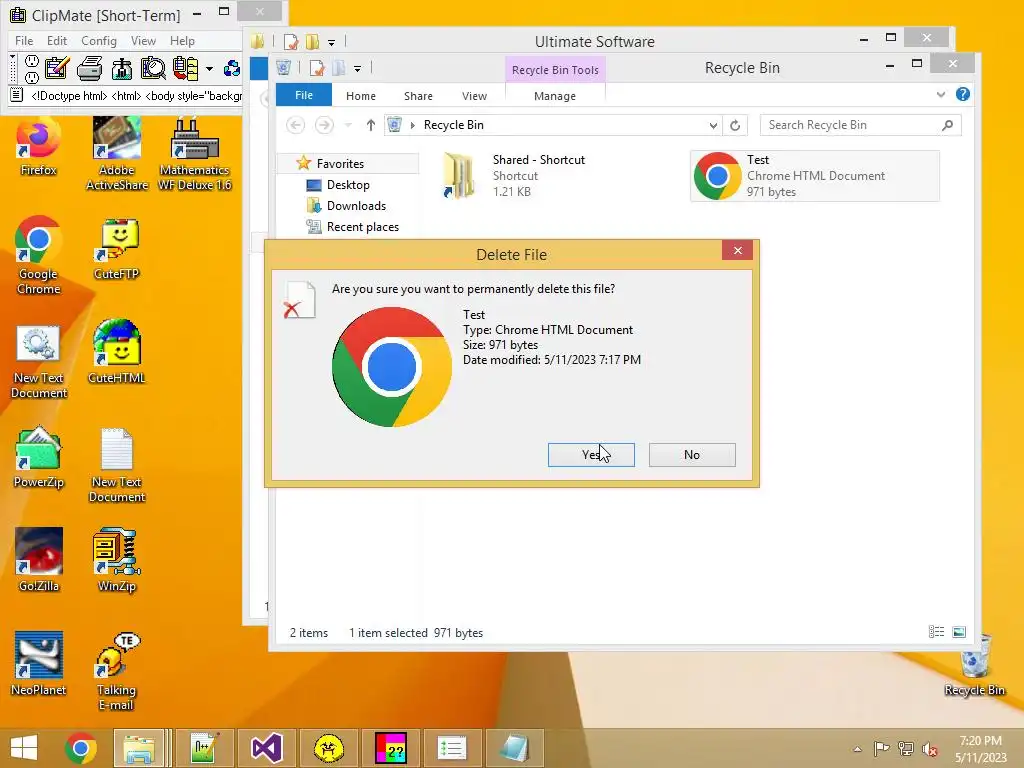Open Adobe ActiveShare desktop icon

tap(117, 154)
